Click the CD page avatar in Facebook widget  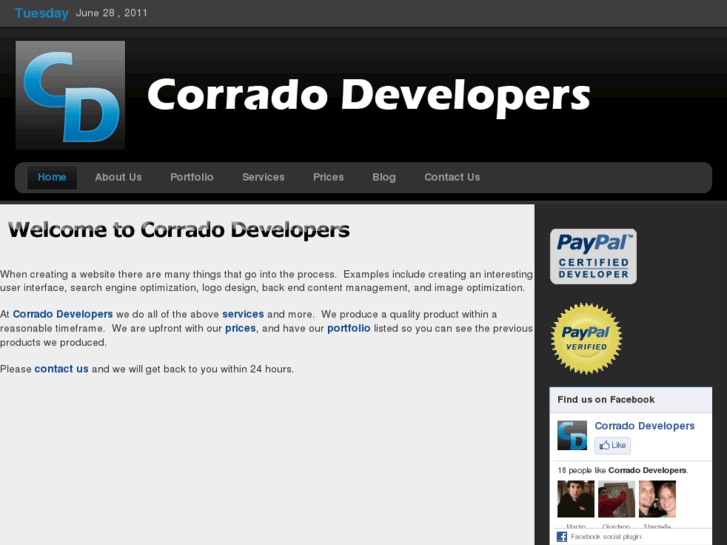click(x=572, y=435)
